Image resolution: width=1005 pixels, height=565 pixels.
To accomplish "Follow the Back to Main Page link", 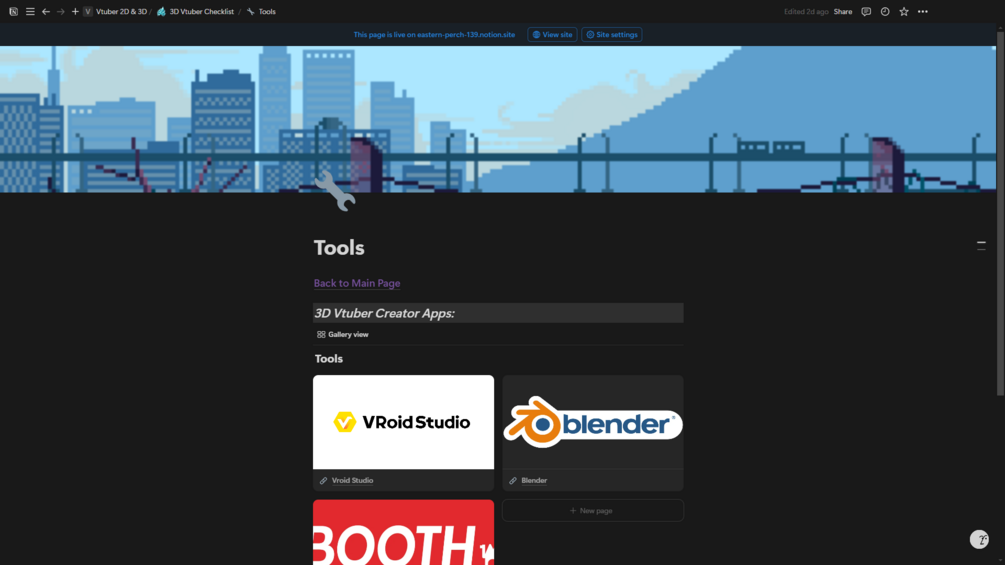I will (x=357, y=283).
